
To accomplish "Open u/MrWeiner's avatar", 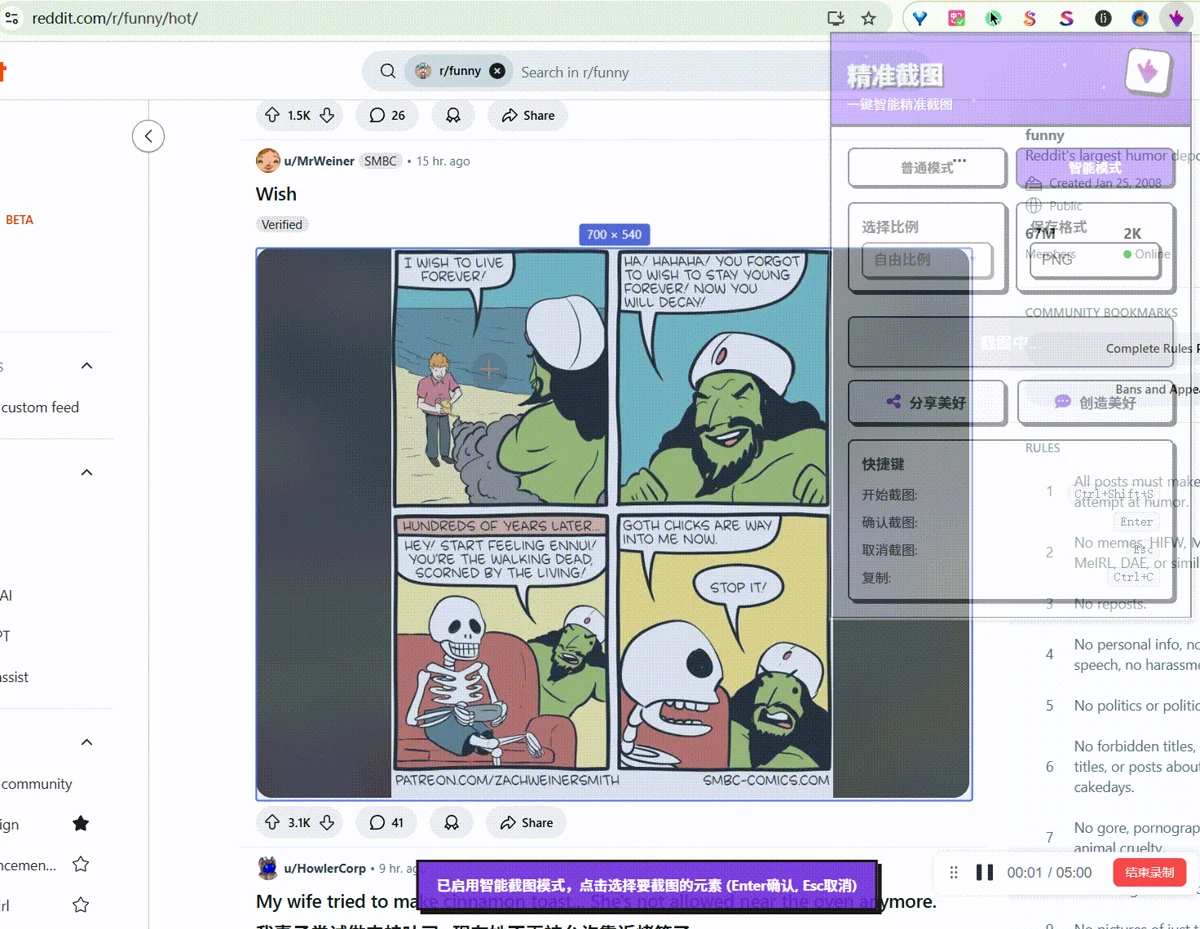I will click(268, 160).
